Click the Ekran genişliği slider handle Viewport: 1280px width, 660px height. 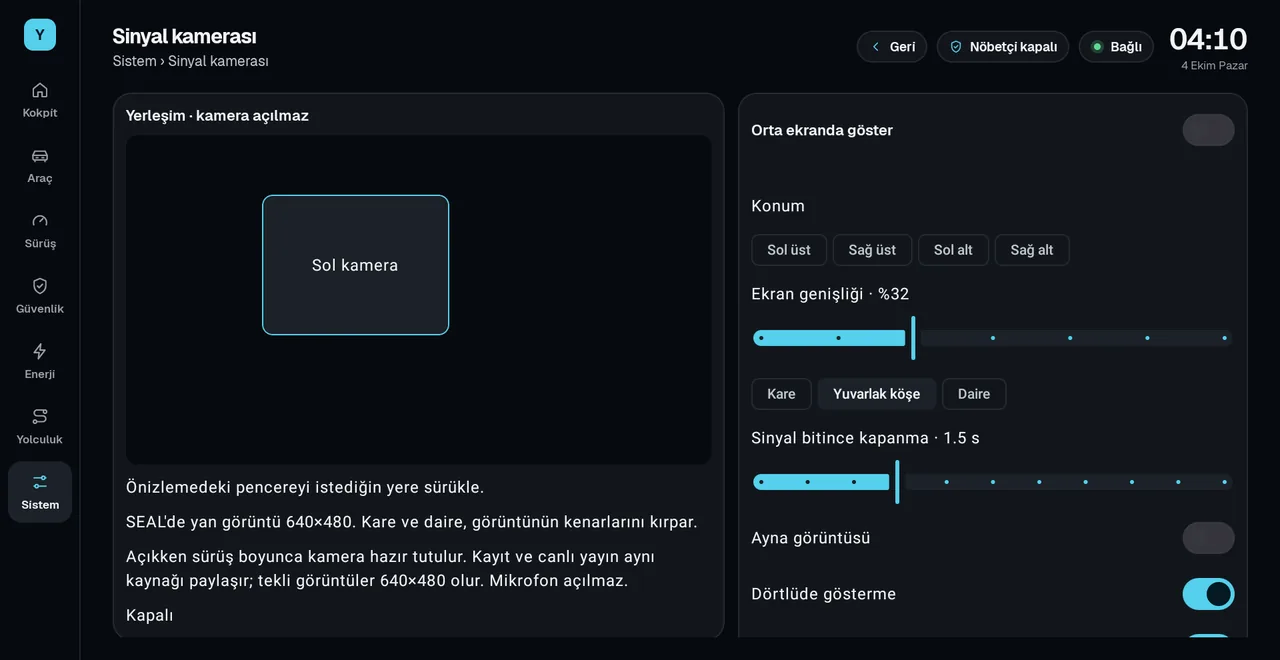coord(913,338)
